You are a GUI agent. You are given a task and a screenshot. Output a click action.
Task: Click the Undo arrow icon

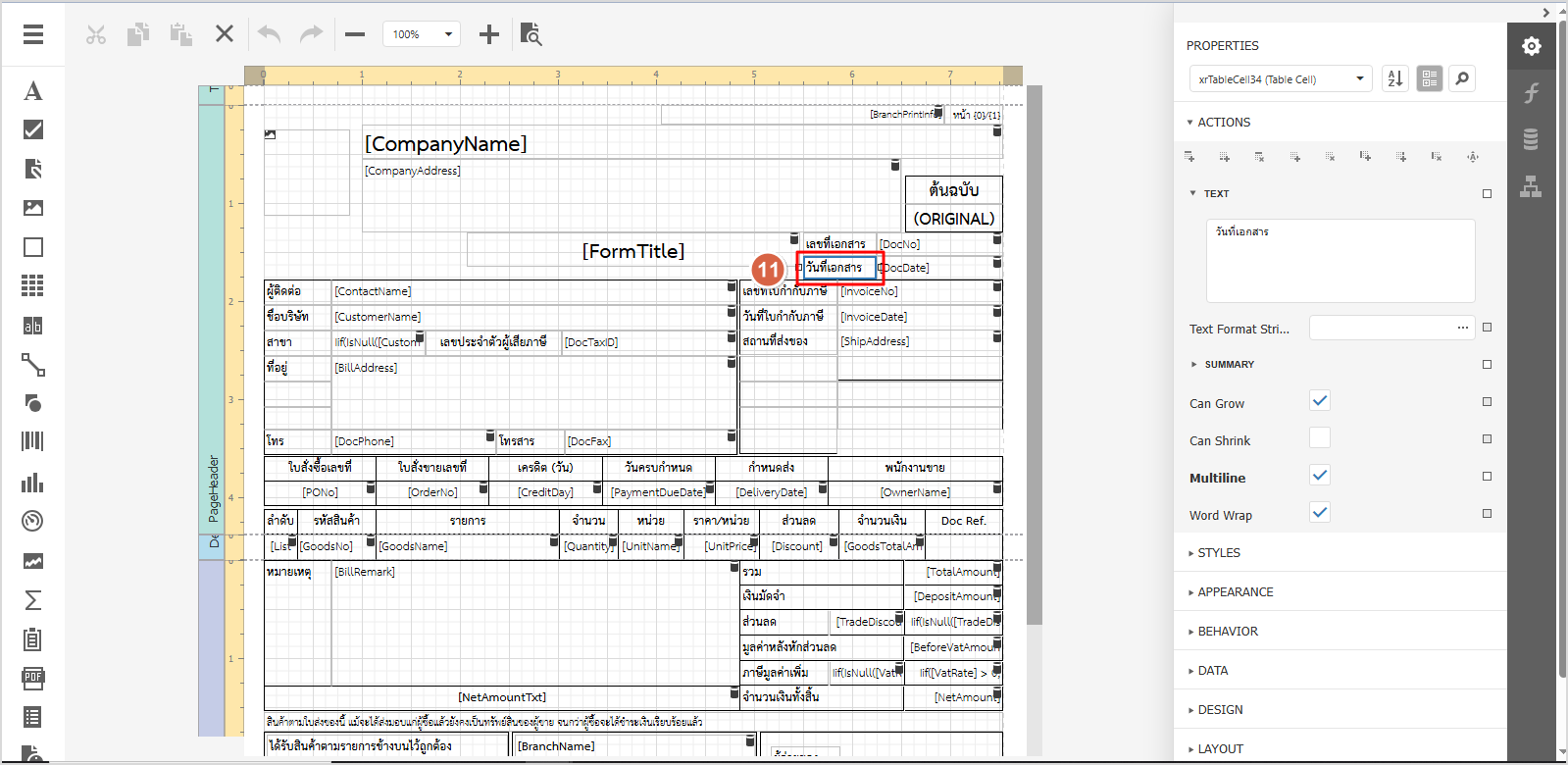click(x=269, y=34)
